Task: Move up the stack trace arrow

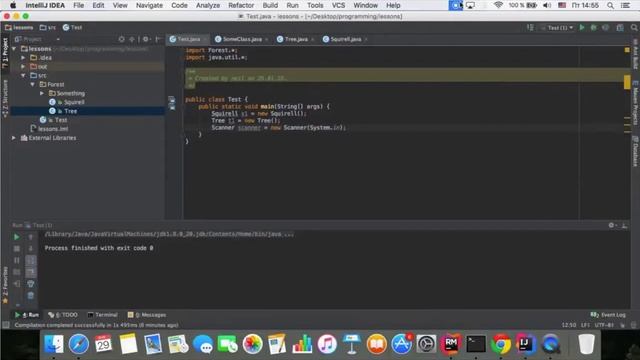Action: tap(31, 237)
